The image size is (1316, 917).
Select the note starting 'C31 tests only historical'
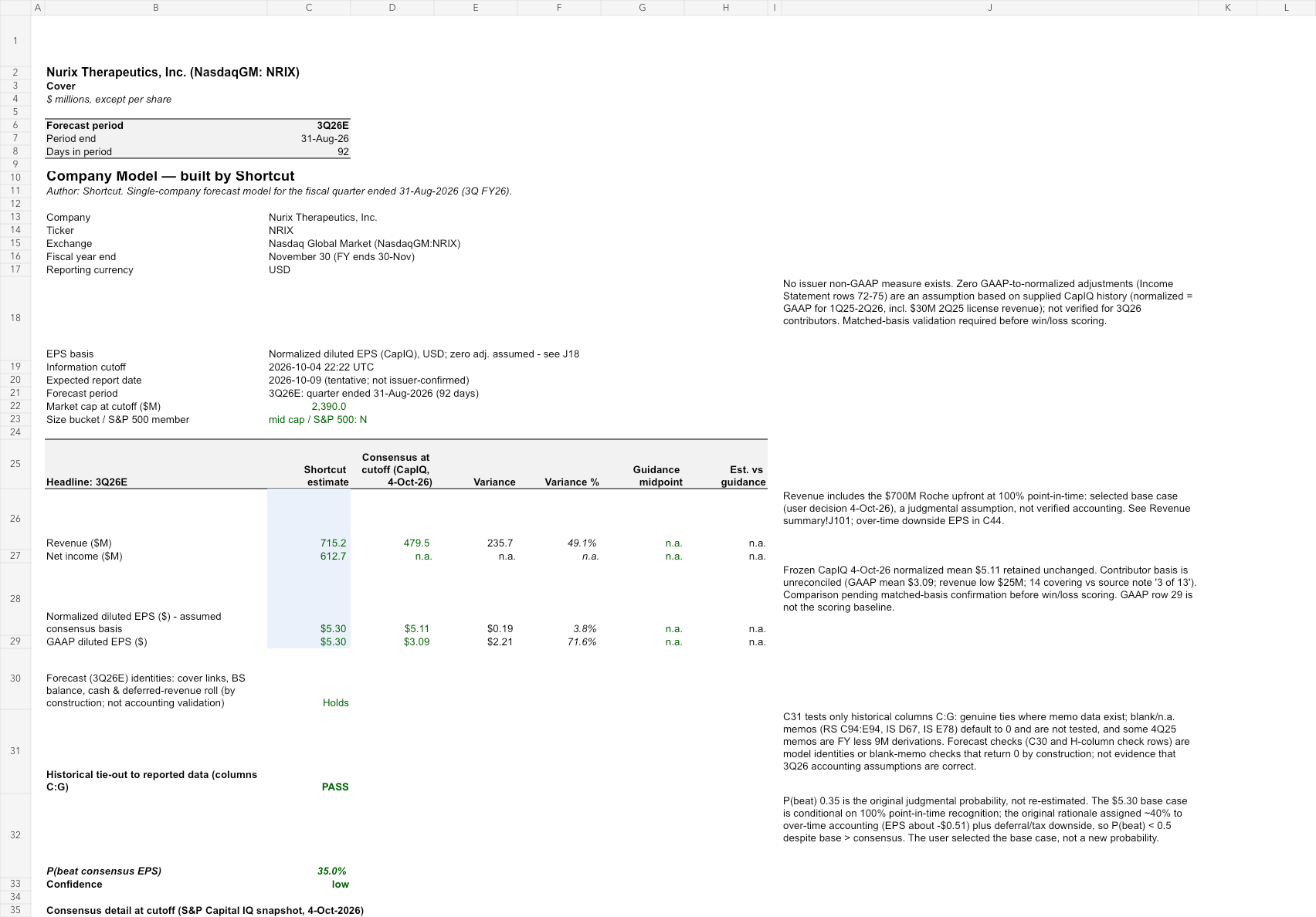coord(986,741)
